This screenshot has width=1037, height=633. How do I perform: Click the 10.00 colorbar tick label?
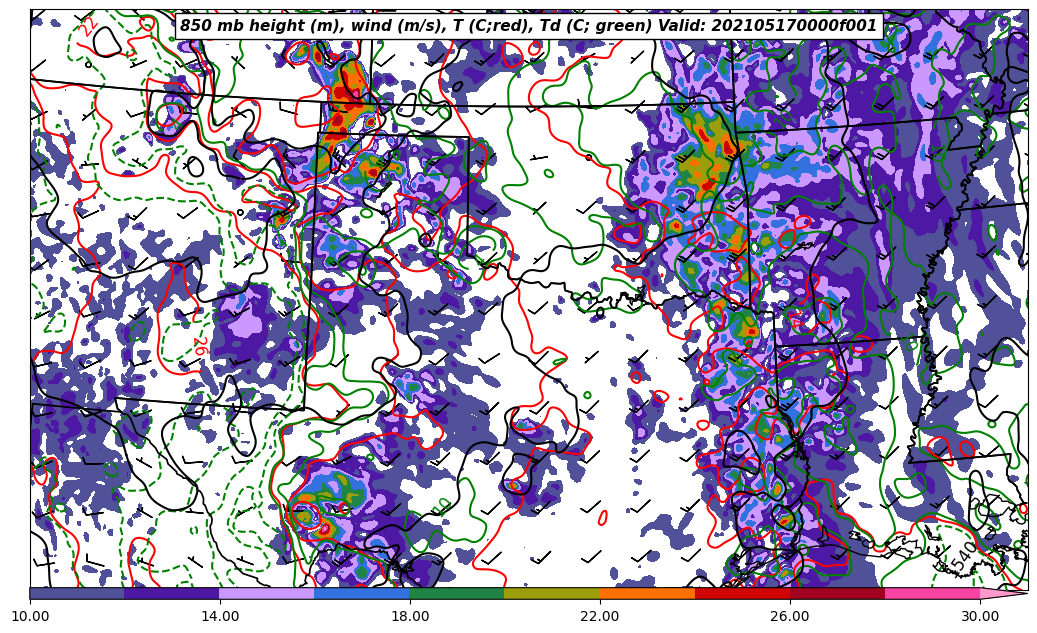[x=30, y=617]
